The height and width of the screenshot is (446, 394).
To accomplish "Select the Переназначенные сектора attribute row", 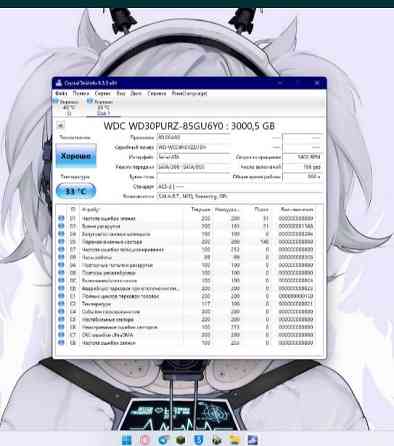I will click(186, 242).
